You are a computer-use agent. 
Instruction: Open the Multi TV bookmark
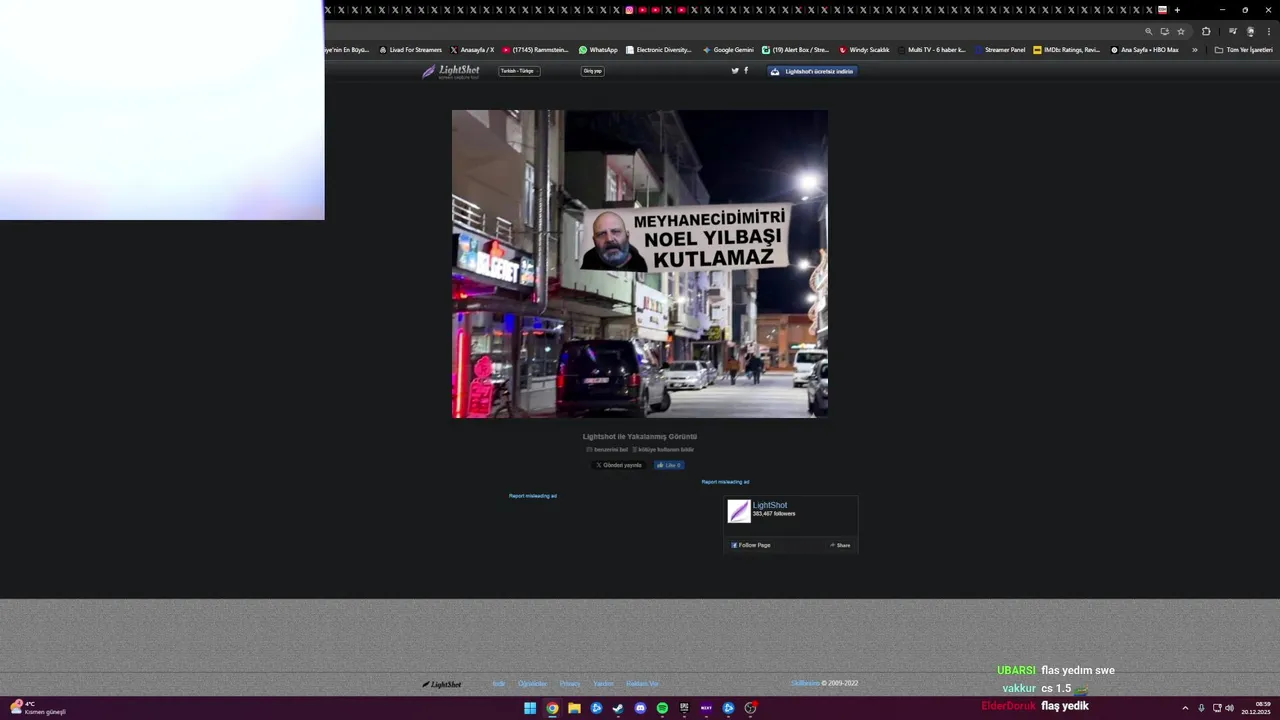pos(932,50)
